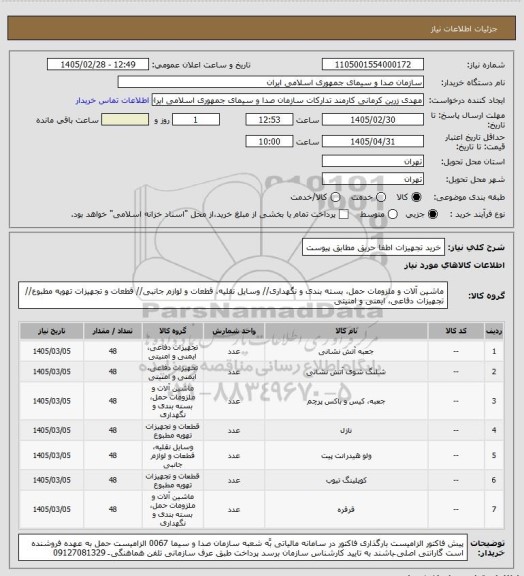Screen dimensions: 524x576
Task: Click the yellow hours remaining field
Action: (125, 120)
